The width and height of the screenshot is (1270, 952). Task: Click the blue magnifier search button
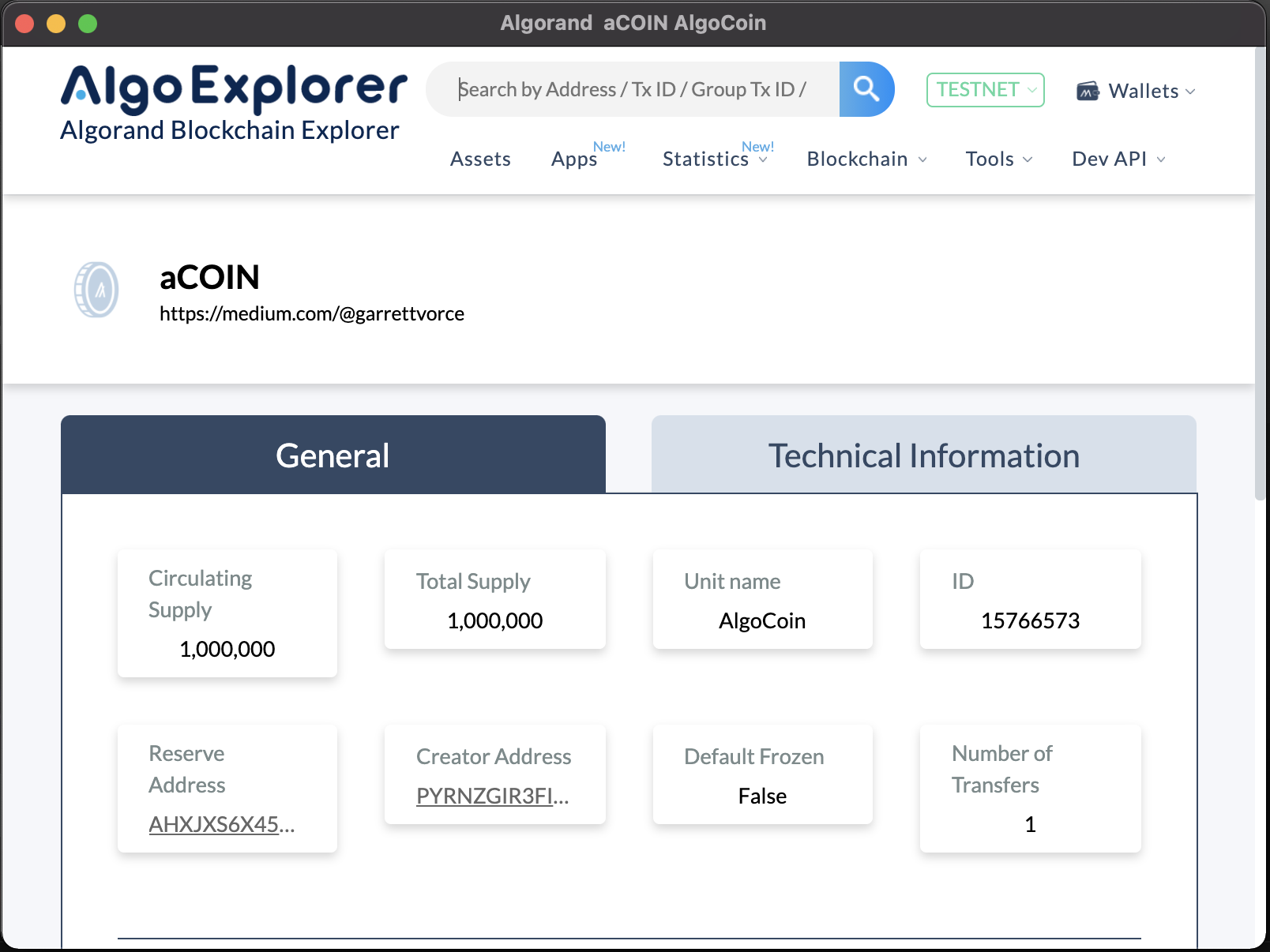tap(866, 89)
